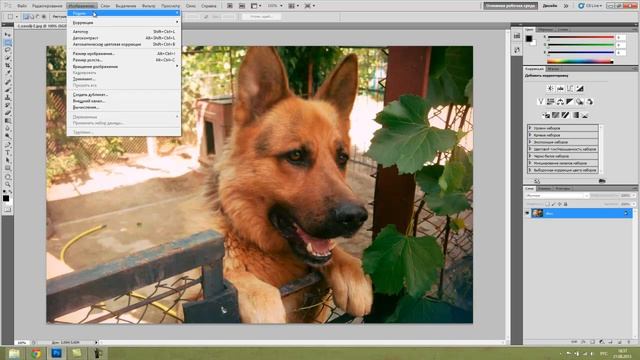Select the Eyedropper tool

[7, 73]
